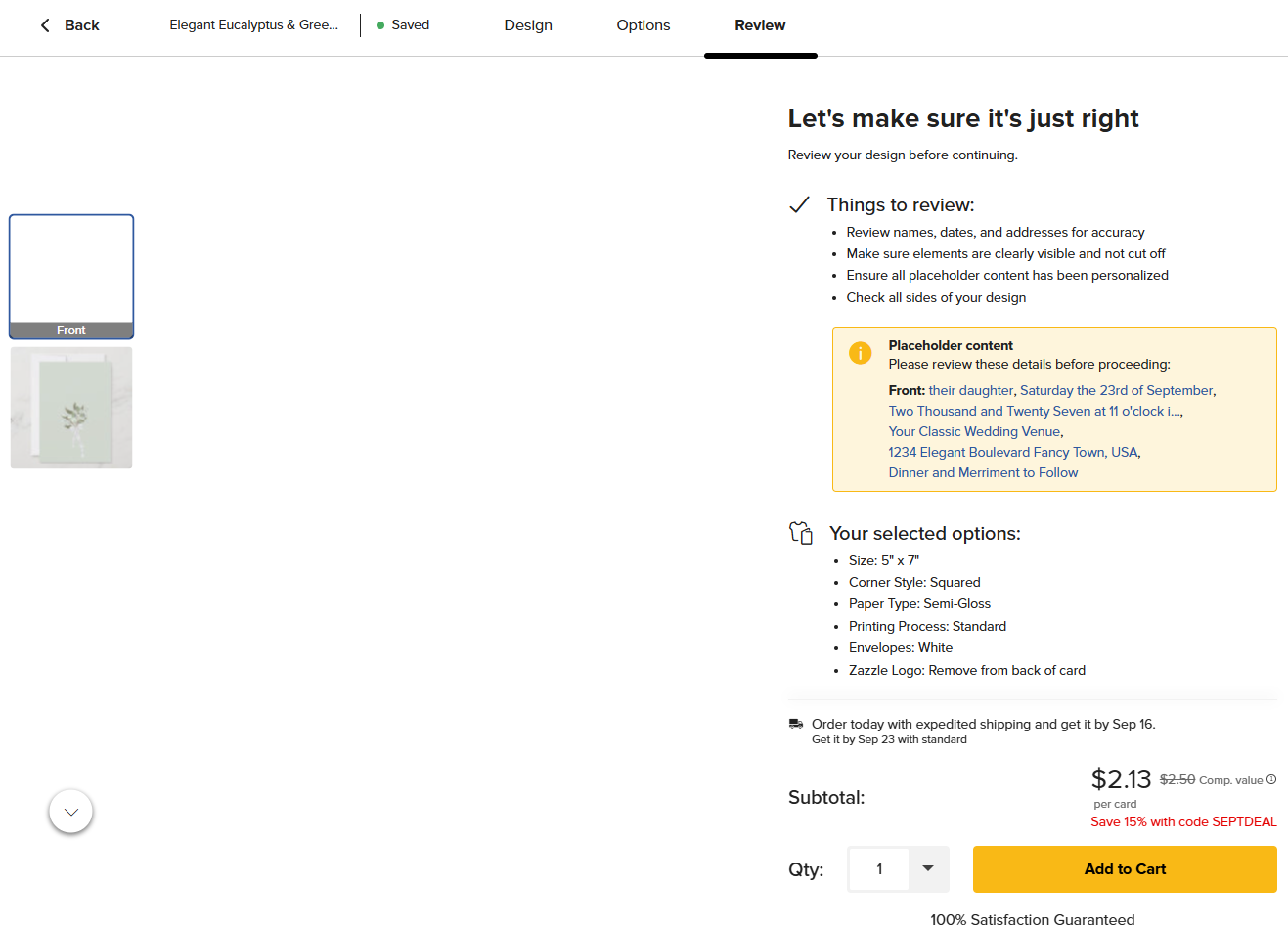Viewport: 1288px width, 929px height.
Task: Switch to the Options tab
Action: [x=644, y=25]
